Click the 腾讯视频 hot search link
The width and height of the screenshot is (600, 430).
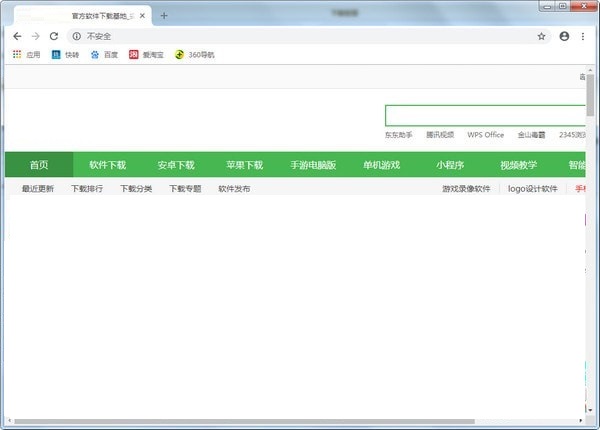[440, 135]
